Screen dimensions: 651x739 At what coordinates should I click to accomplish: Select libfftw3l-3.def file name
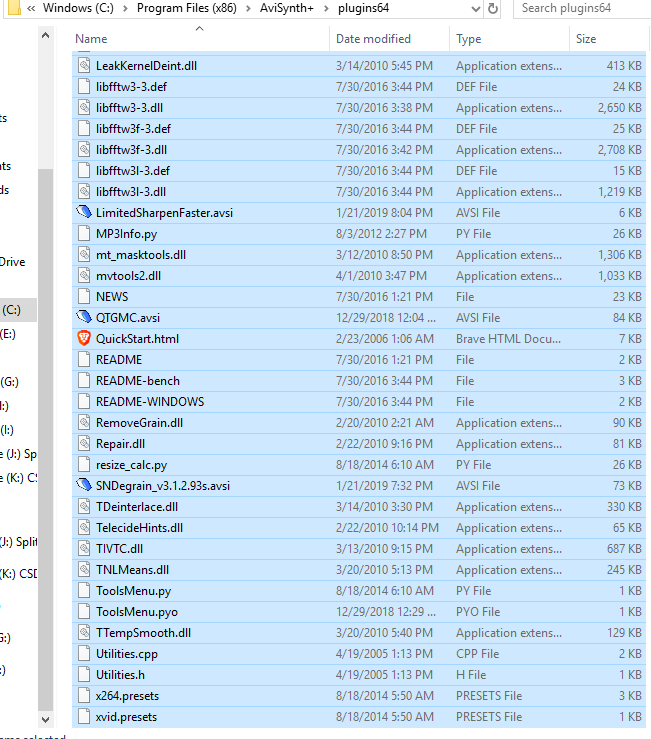(x=133, y=171)
